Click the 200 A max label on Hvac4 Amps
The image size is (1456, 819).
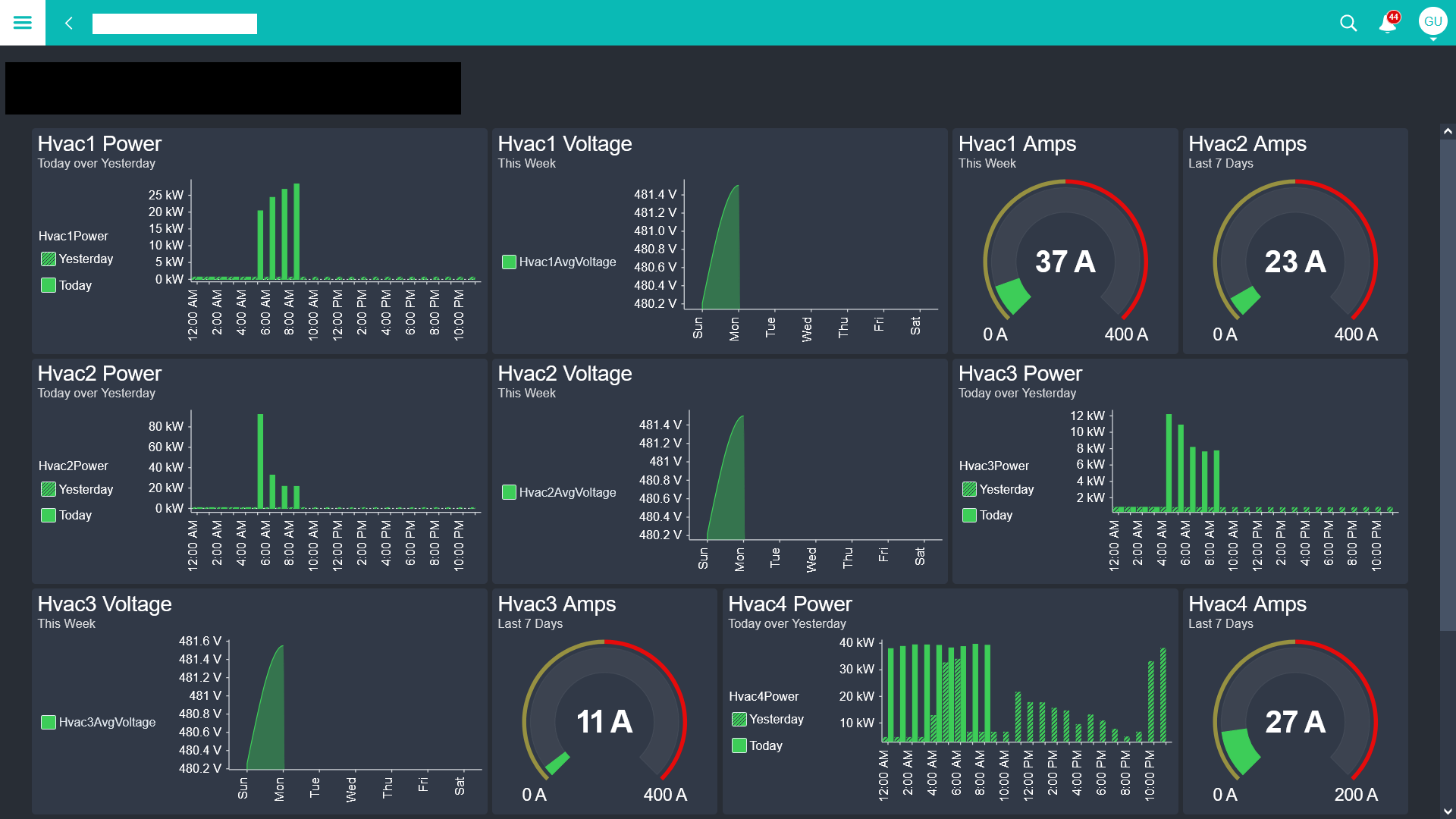pyautogui.click(x=1356, y=795)
